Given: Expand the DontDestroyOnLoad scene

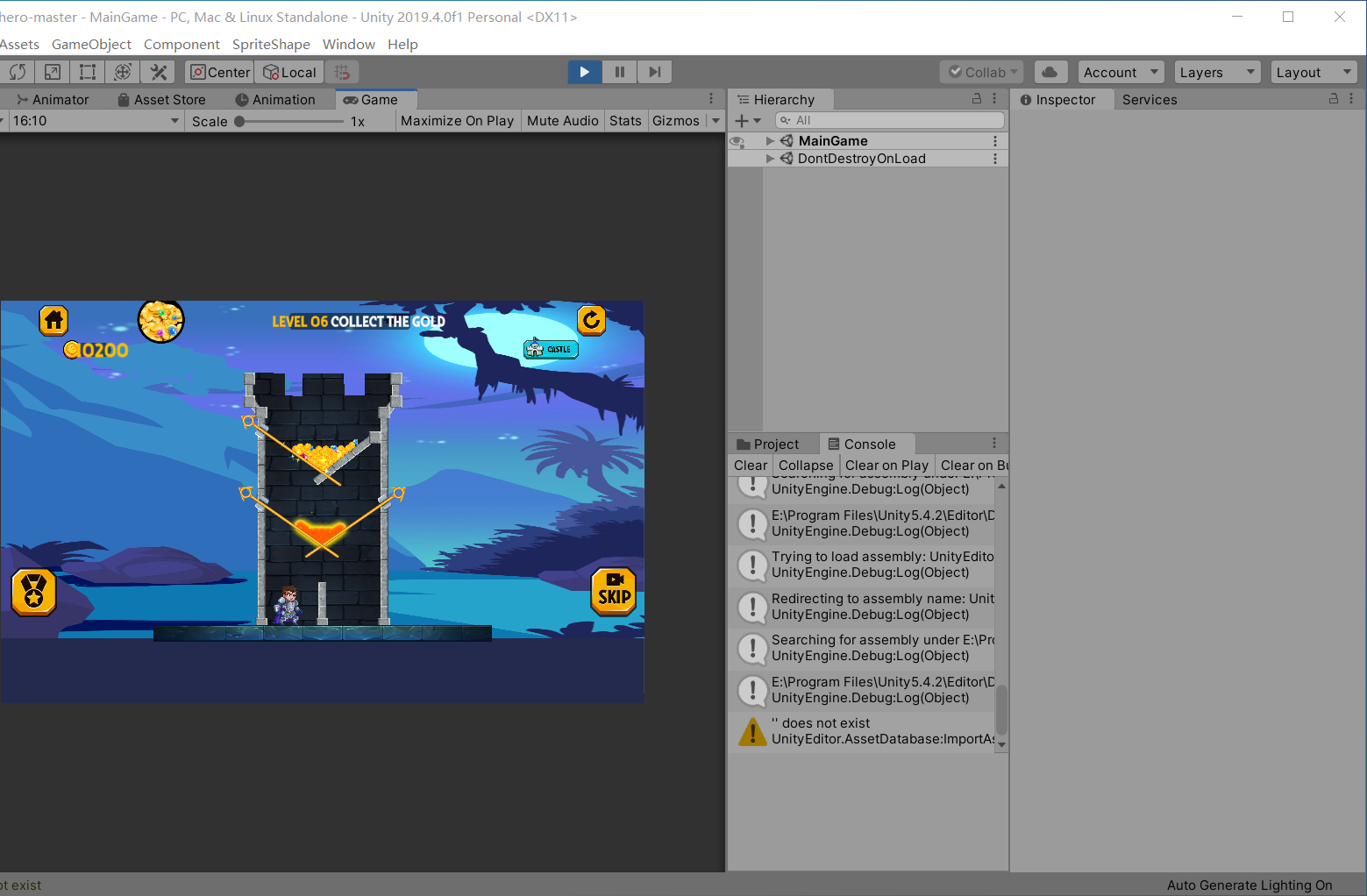Looking at the screenshot, I should pyautogui.click(x=770, y=159).
